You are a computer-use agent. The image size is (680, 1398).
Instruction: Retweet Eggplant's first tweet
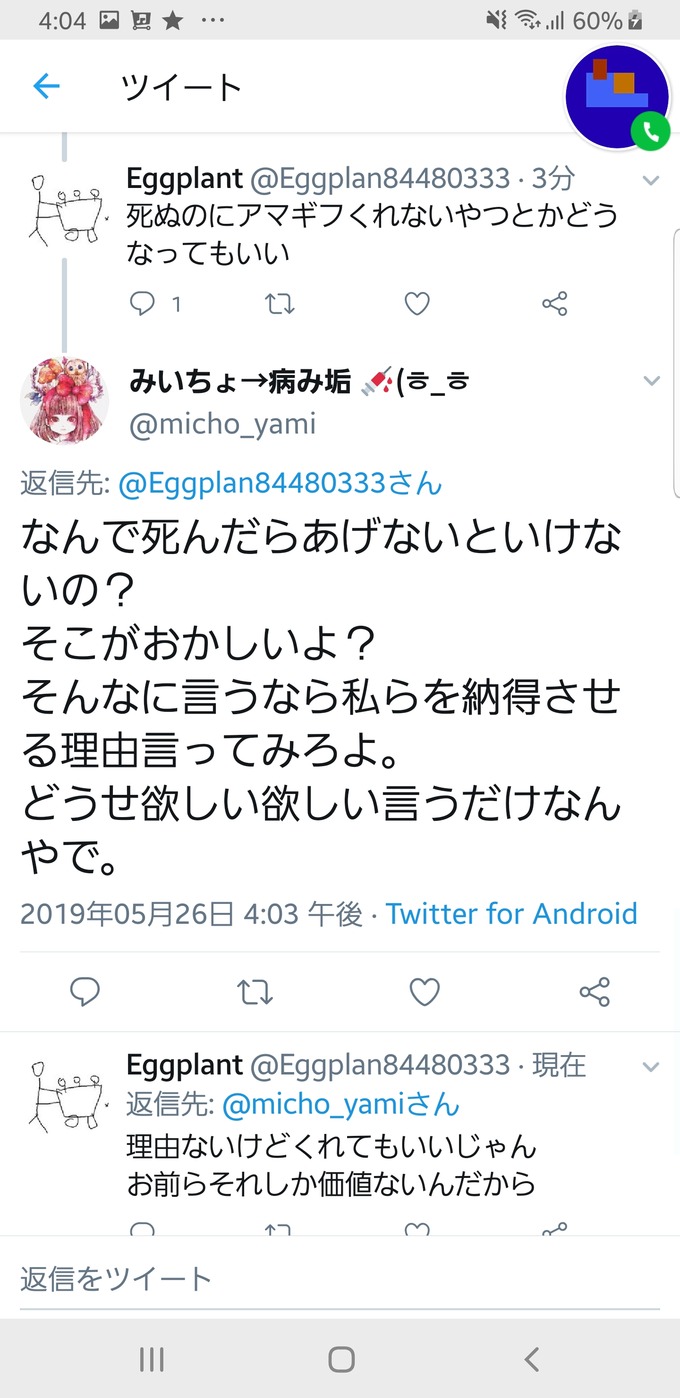point(280,303)
